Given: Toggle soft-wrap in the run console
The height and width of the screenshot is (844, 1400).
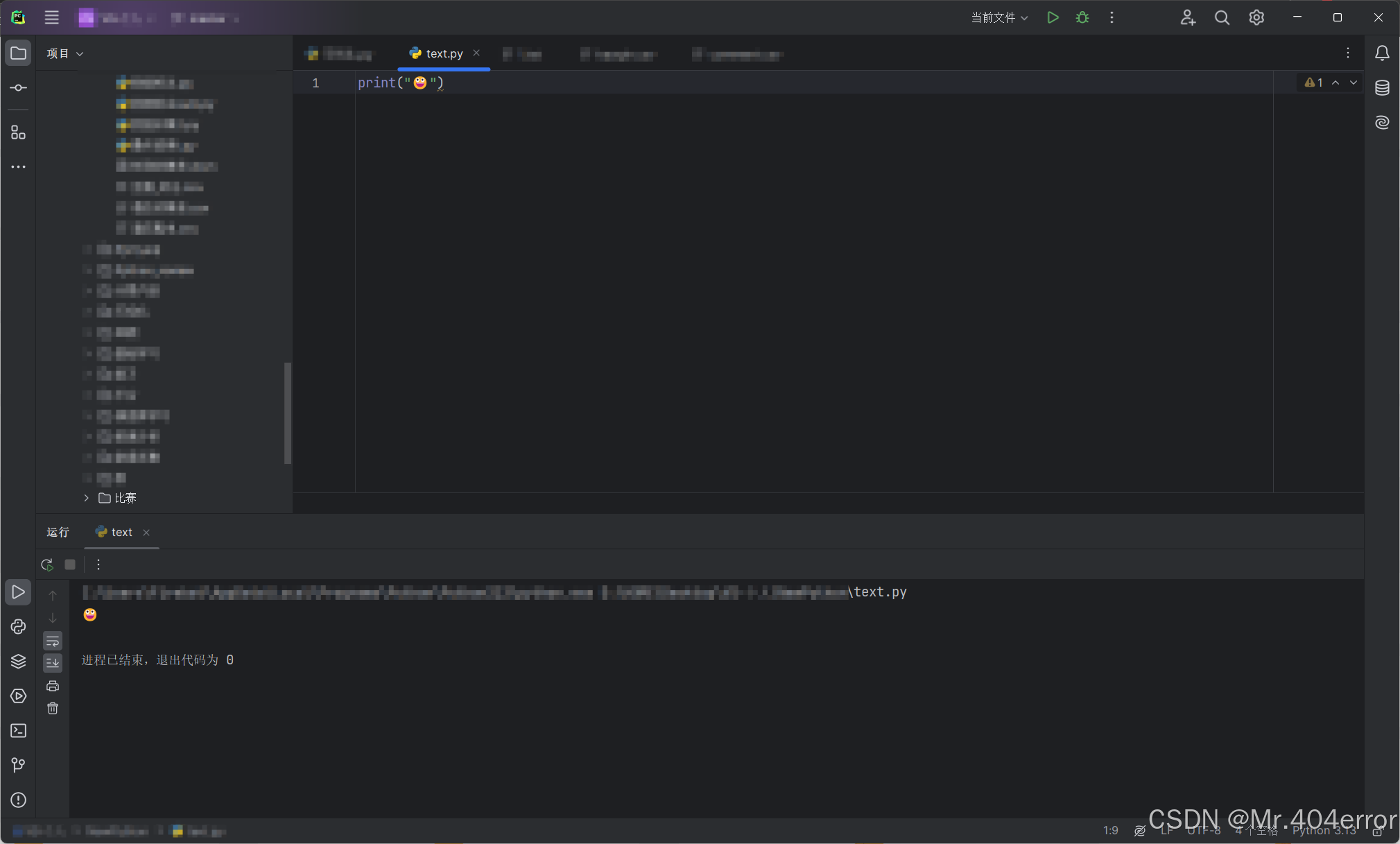Looking at the screenshot, I should [x=53, y=641].
